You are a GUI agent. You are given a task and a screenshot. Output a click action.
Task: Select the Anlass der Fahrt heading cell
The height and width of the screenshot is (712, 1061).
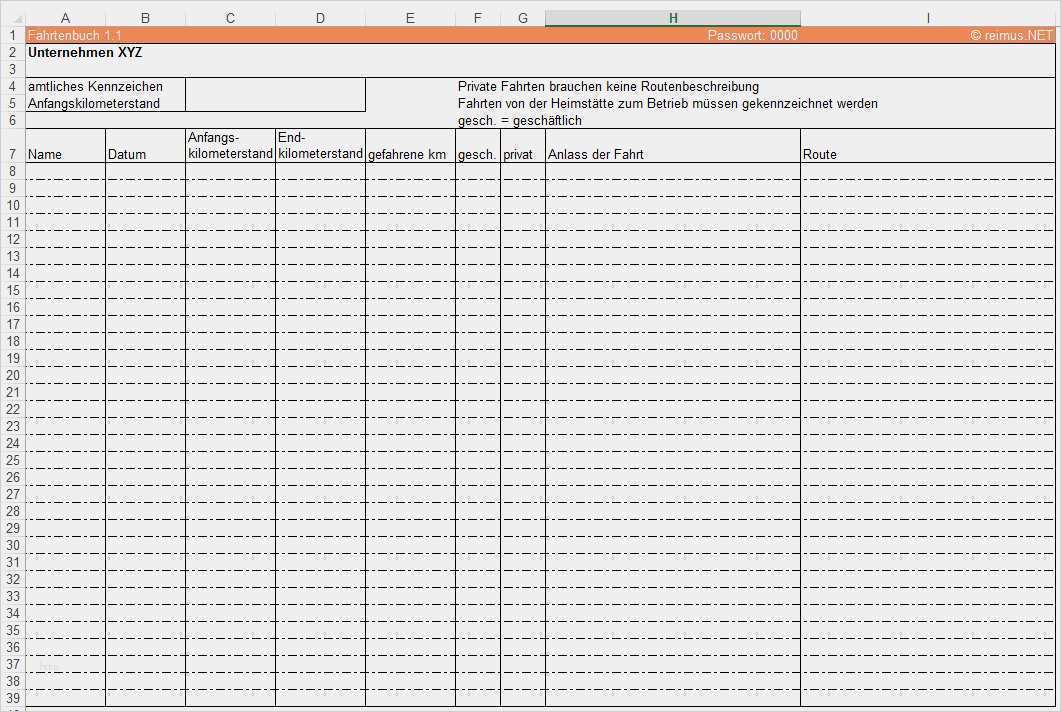tap(672, 154)
